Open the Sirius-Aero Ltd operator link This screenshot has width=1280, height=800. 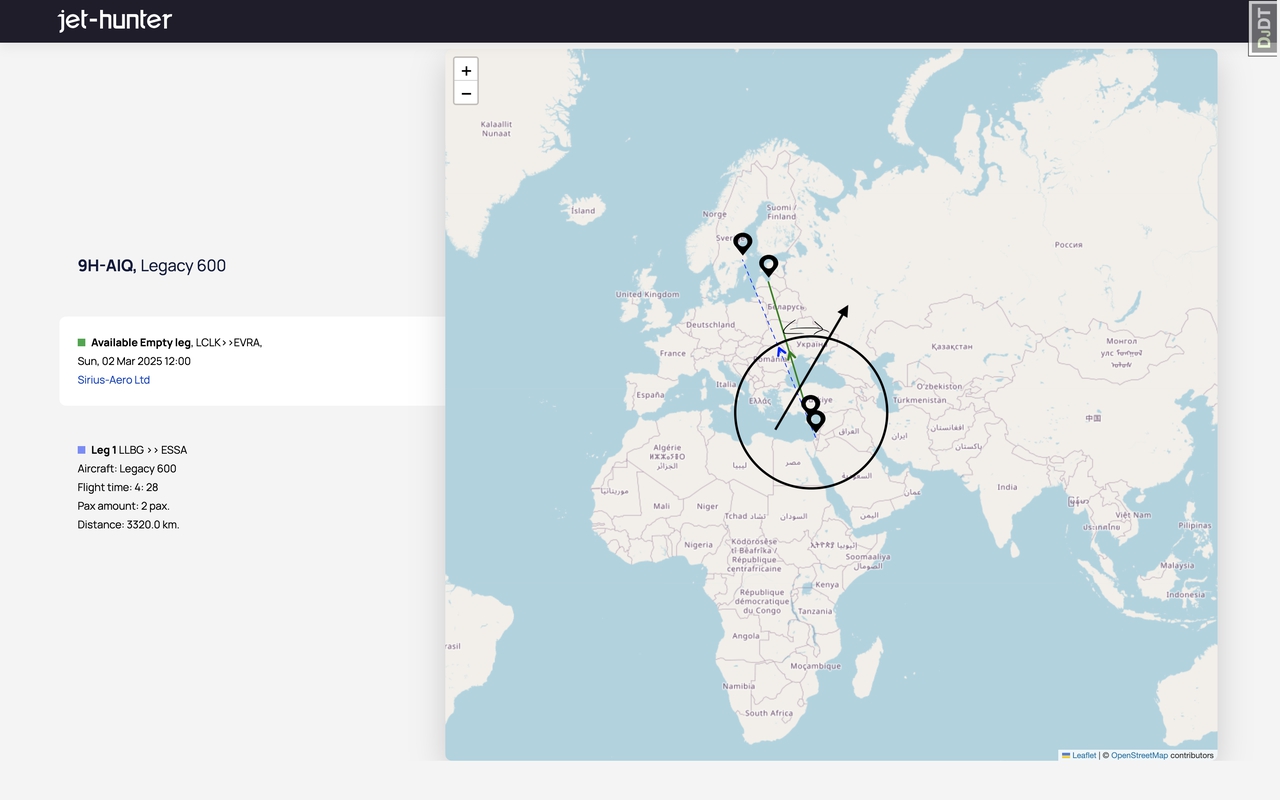click(114, 380)
